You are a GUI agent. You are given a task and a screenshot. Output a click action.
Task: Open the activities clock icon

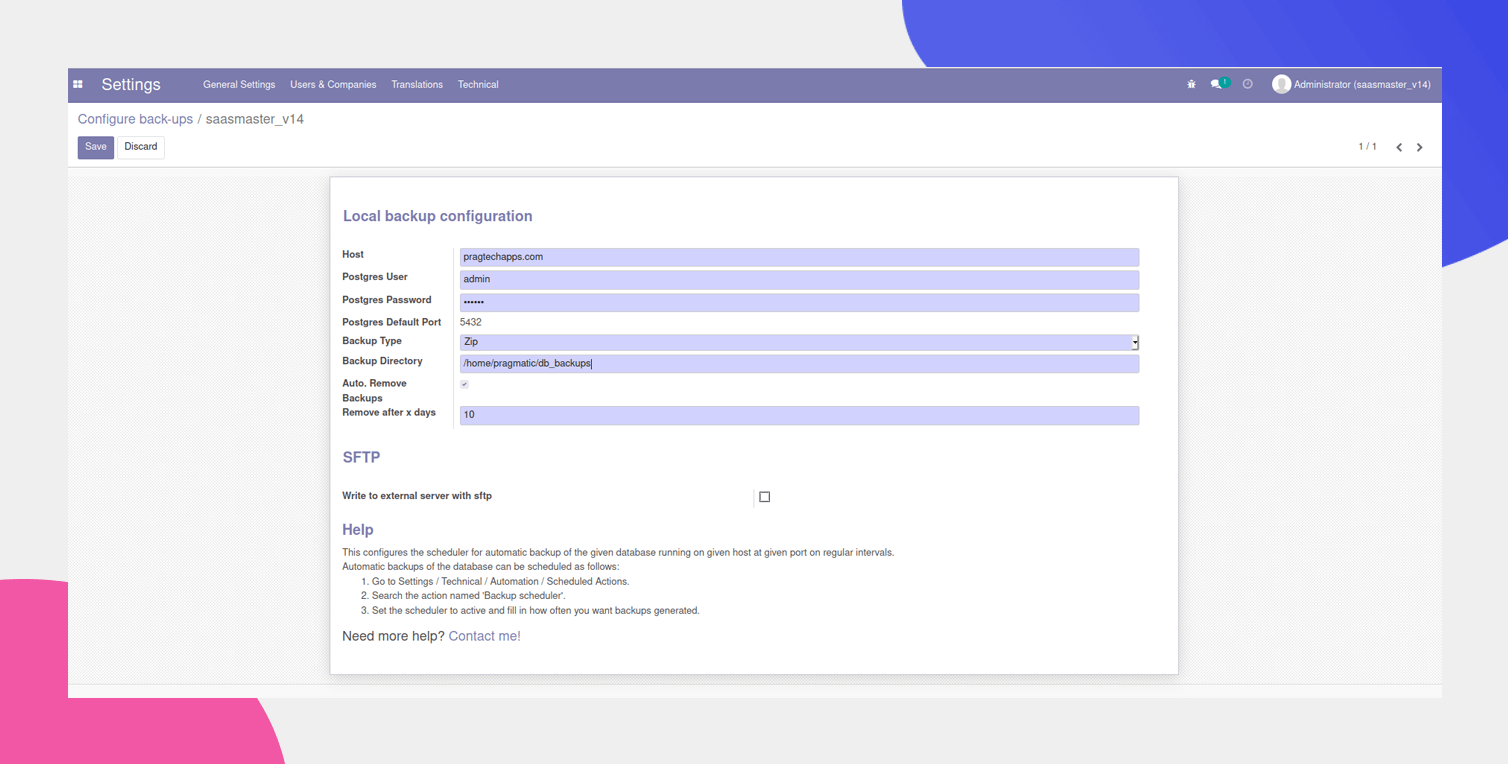pyautogui.click(x=1247, y=85)
